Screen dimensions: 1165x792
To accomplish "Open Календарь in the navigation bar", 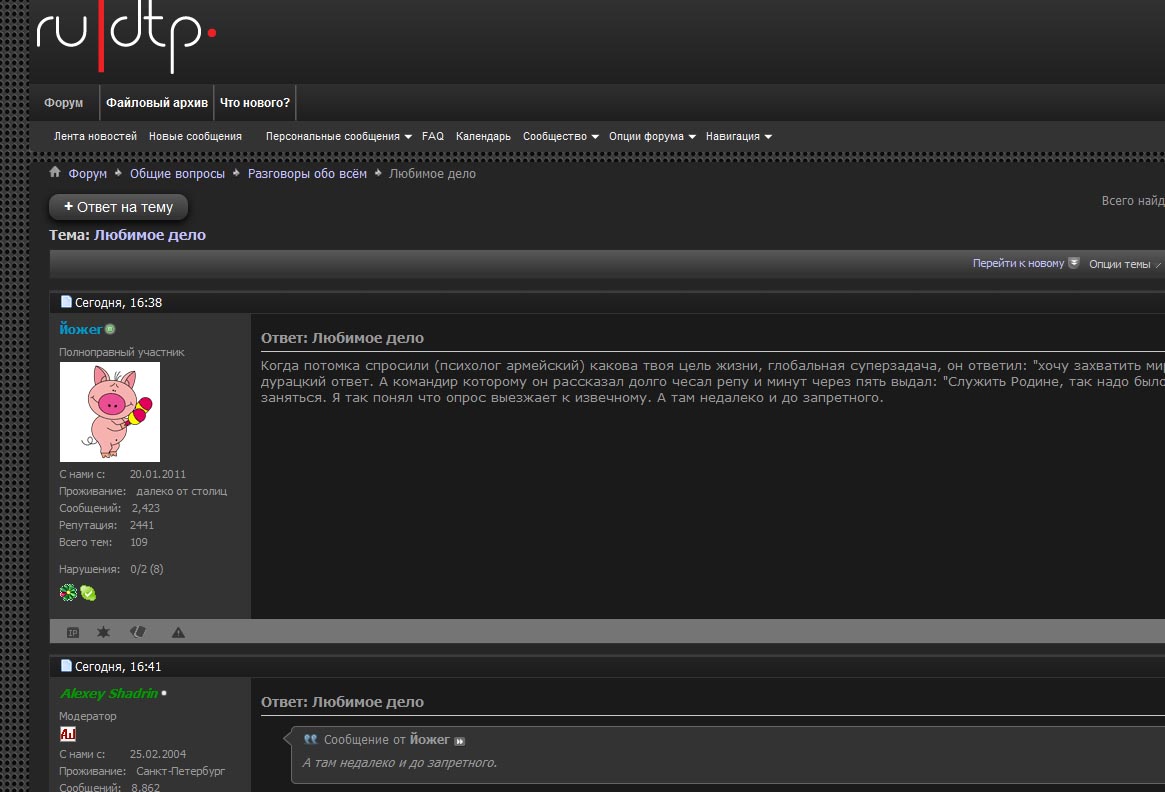I will [x=483, y=137].
